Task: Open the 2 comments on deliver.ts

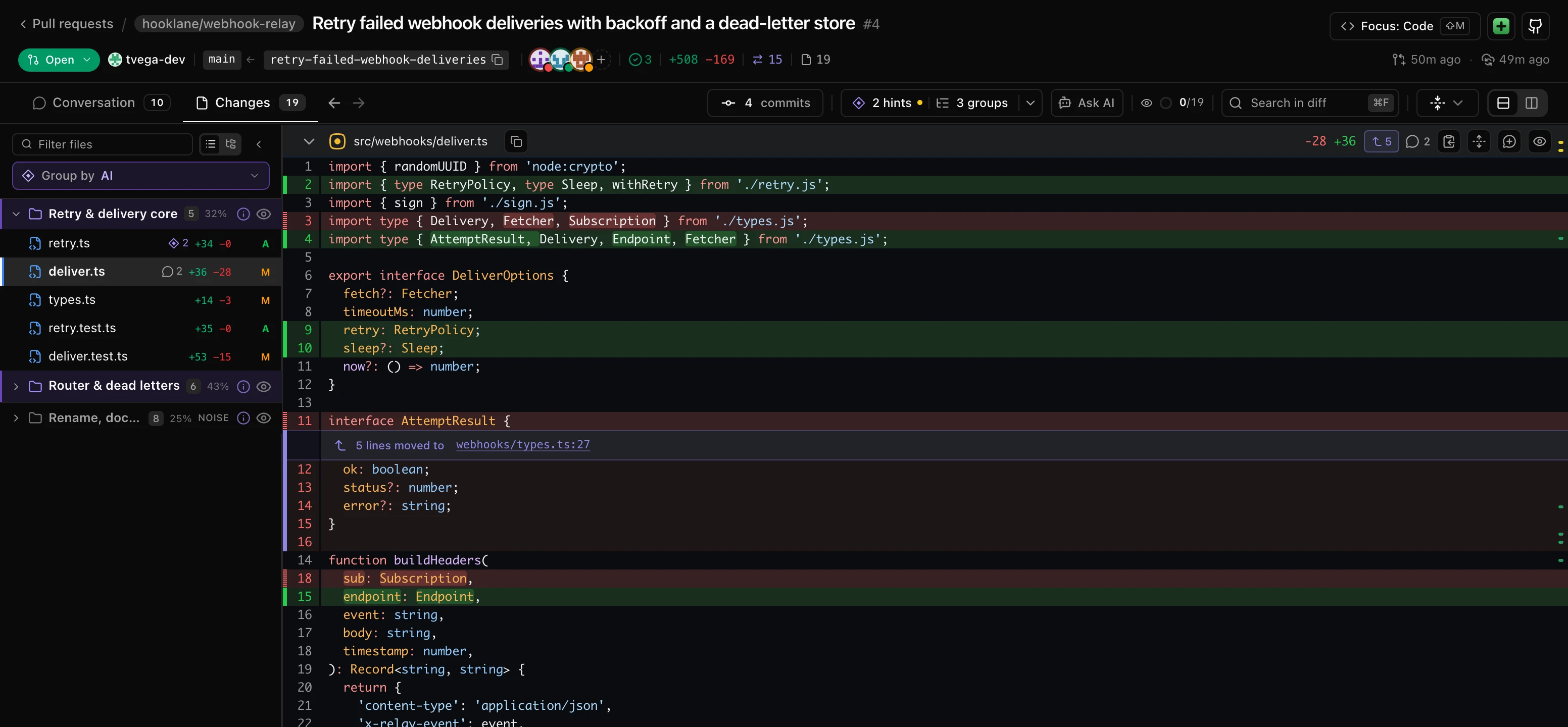Action: (x=1417, y=141)
